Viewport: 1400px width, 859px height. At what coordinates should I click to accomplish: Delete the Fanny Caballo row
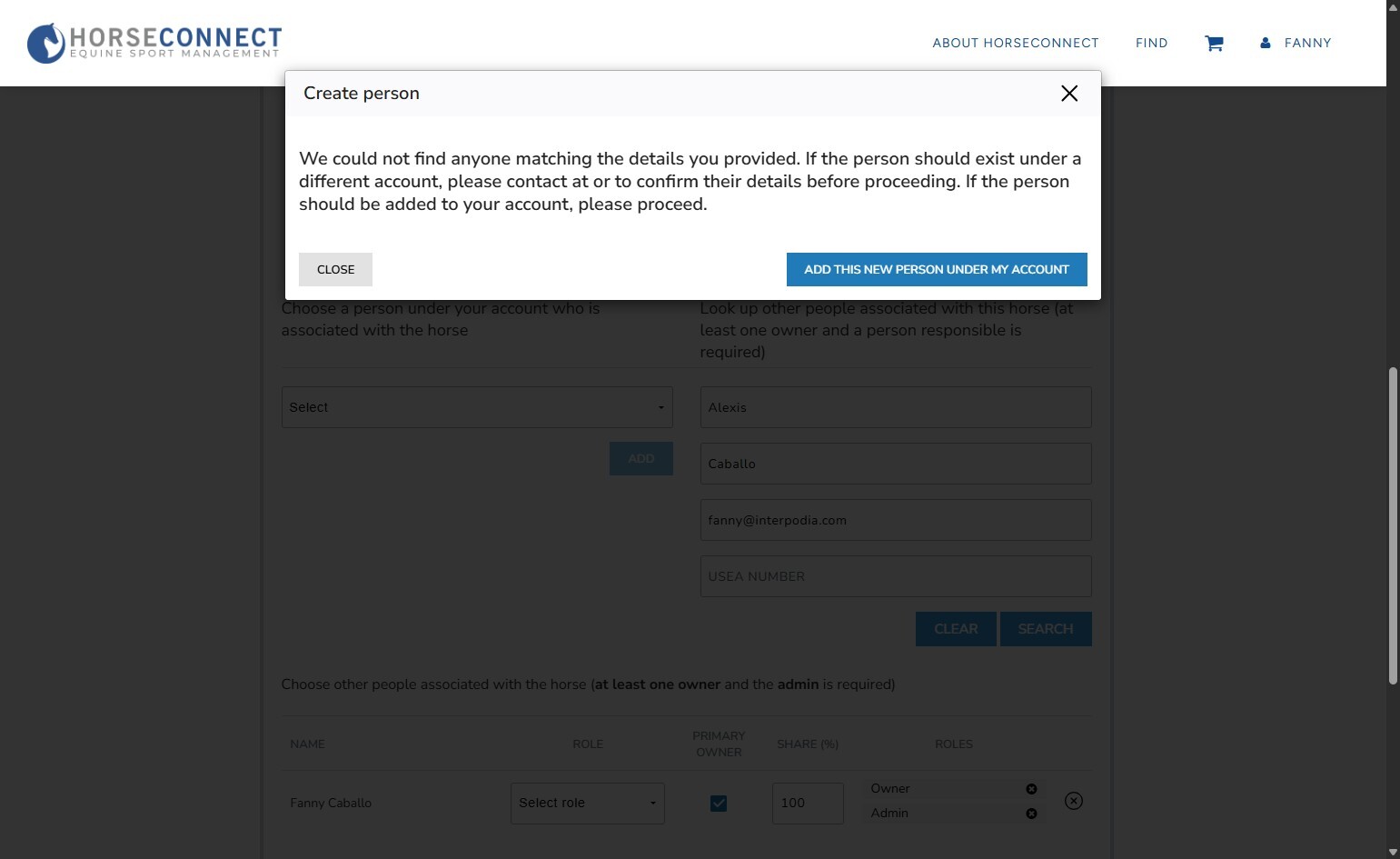pyautogui.click(x=1073, y=801)
